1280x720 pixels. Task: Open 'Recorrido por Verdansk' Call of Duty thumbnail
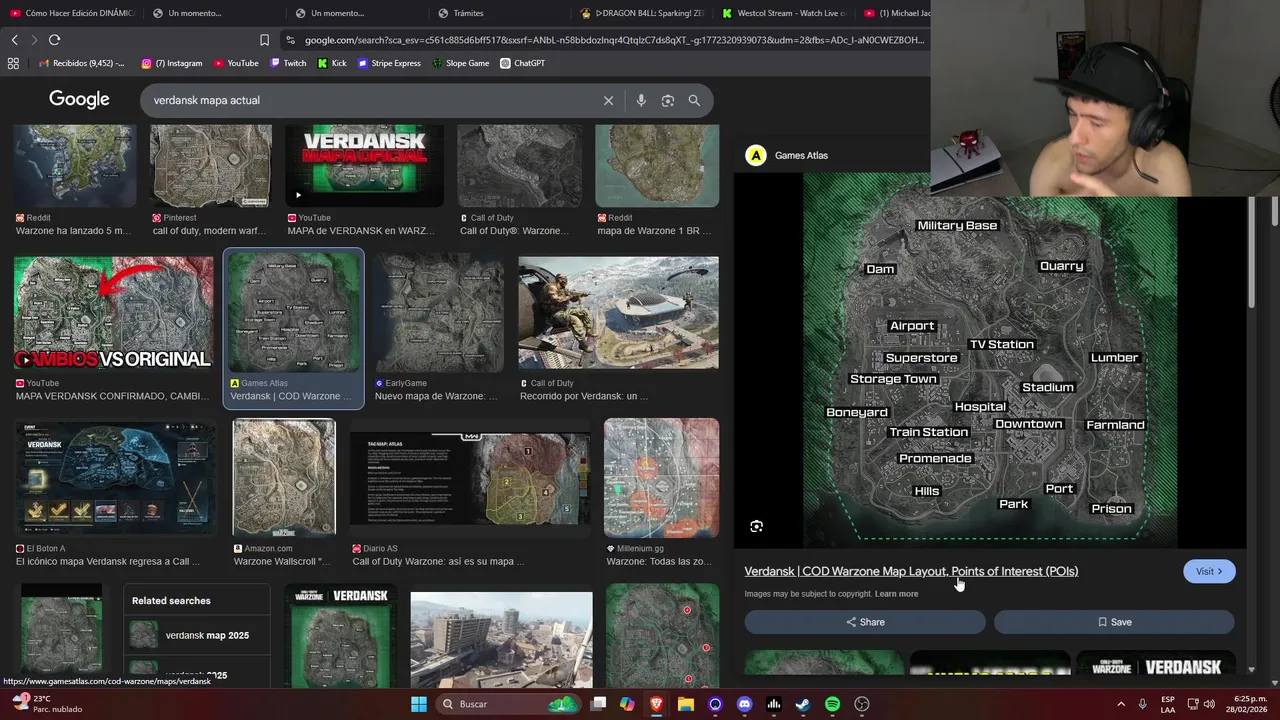tap(618, 313)
